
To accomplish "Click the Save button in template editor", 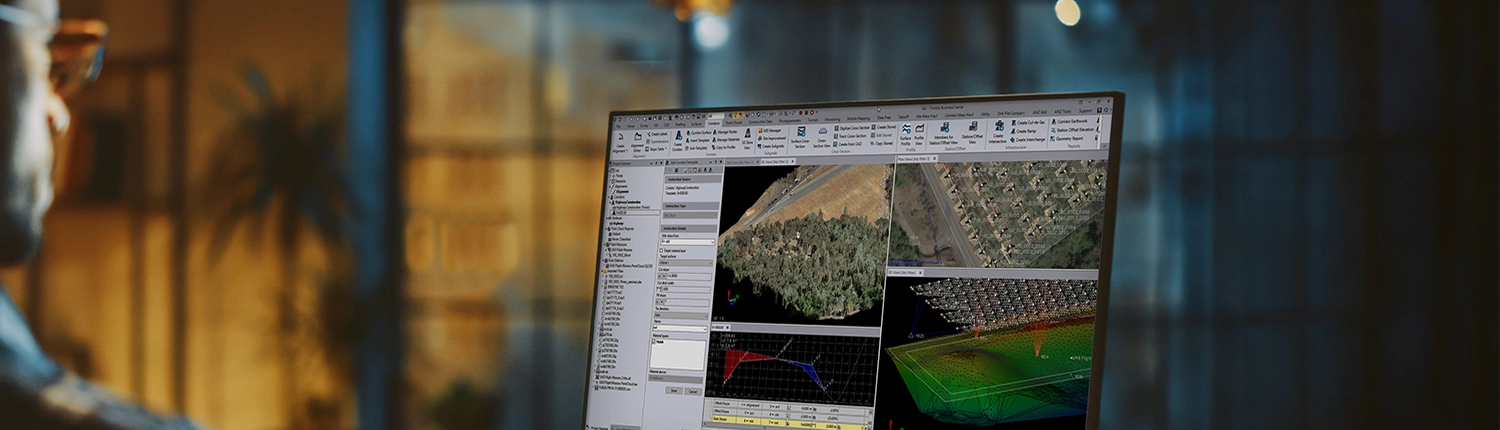I will (x=674, y=391).
